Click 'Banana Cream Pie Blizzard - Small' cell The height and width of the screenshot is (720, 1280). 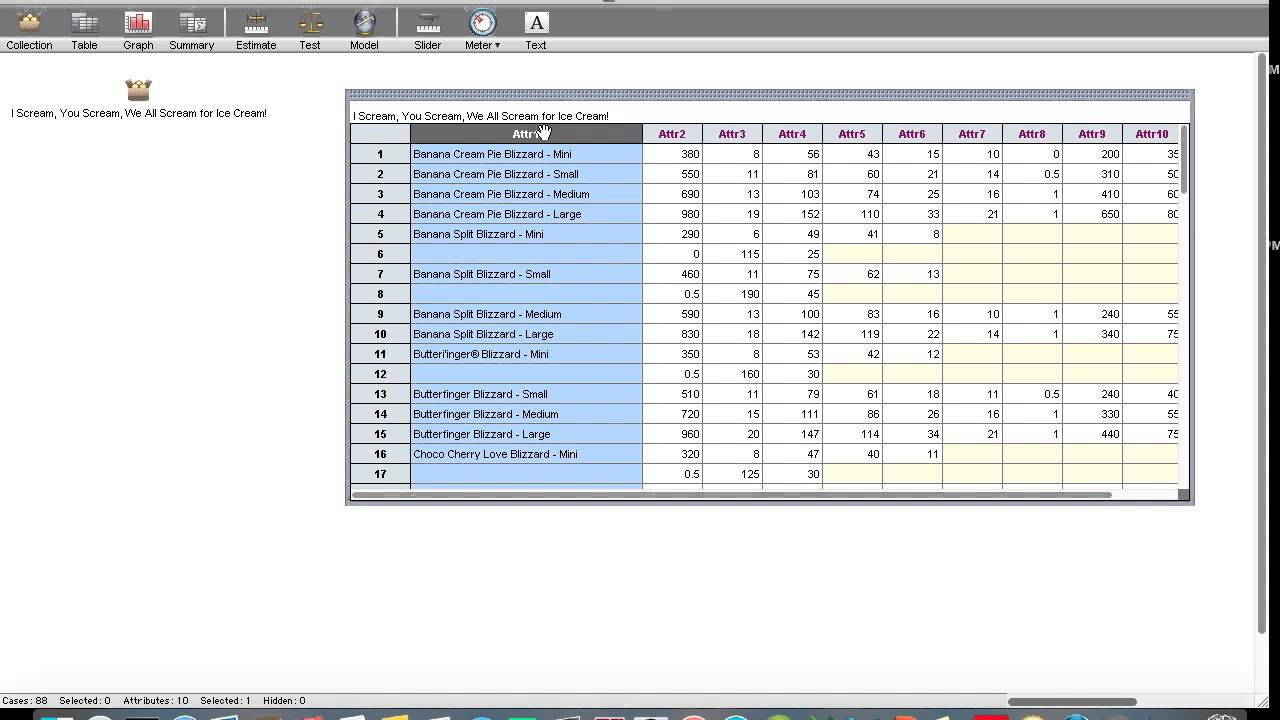(526, 174)
